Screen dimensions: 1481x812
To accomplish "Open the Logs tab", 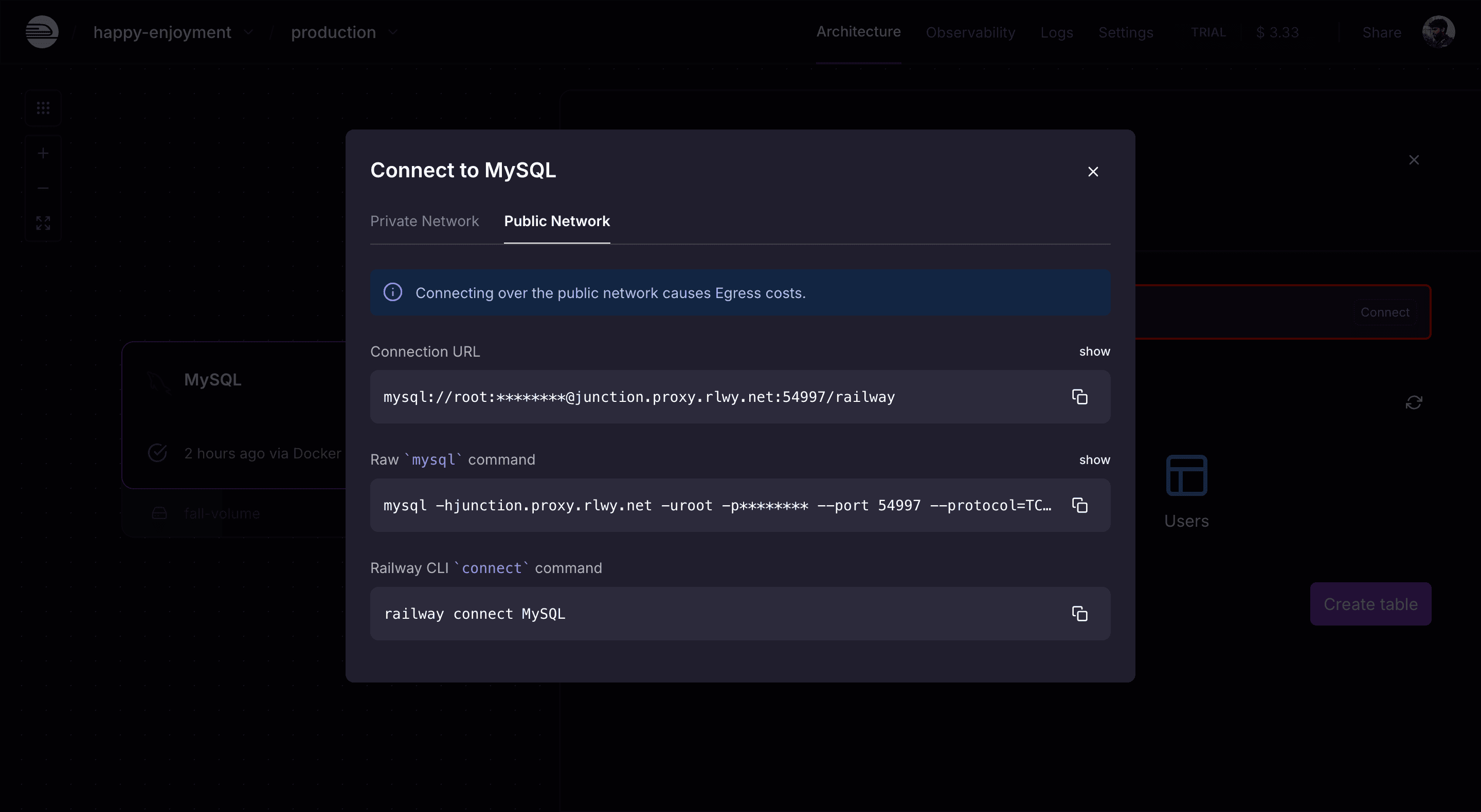I will 1057,32.
